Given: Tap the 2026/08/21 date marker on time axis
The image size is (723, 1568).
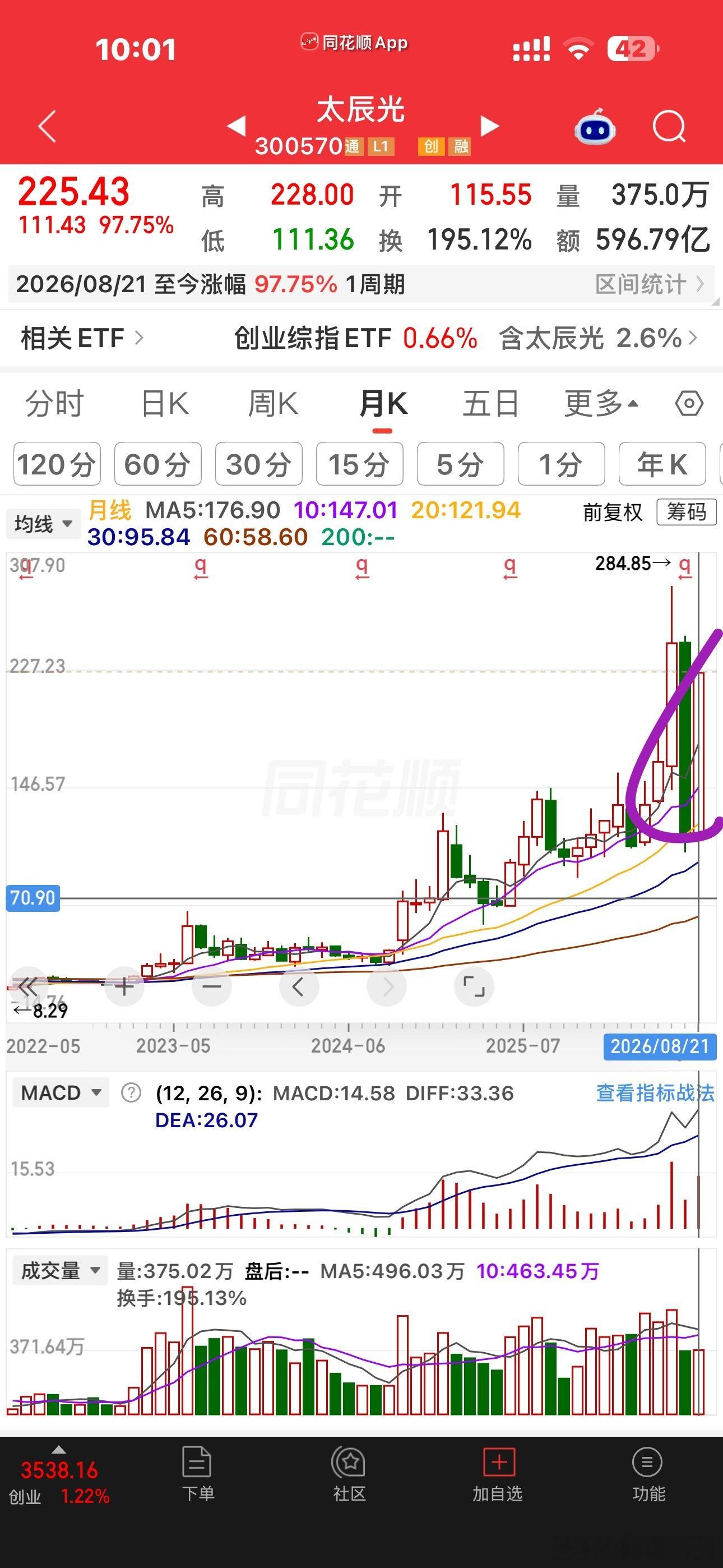Looking at the screenshot, I should [x=660, y=1046].
